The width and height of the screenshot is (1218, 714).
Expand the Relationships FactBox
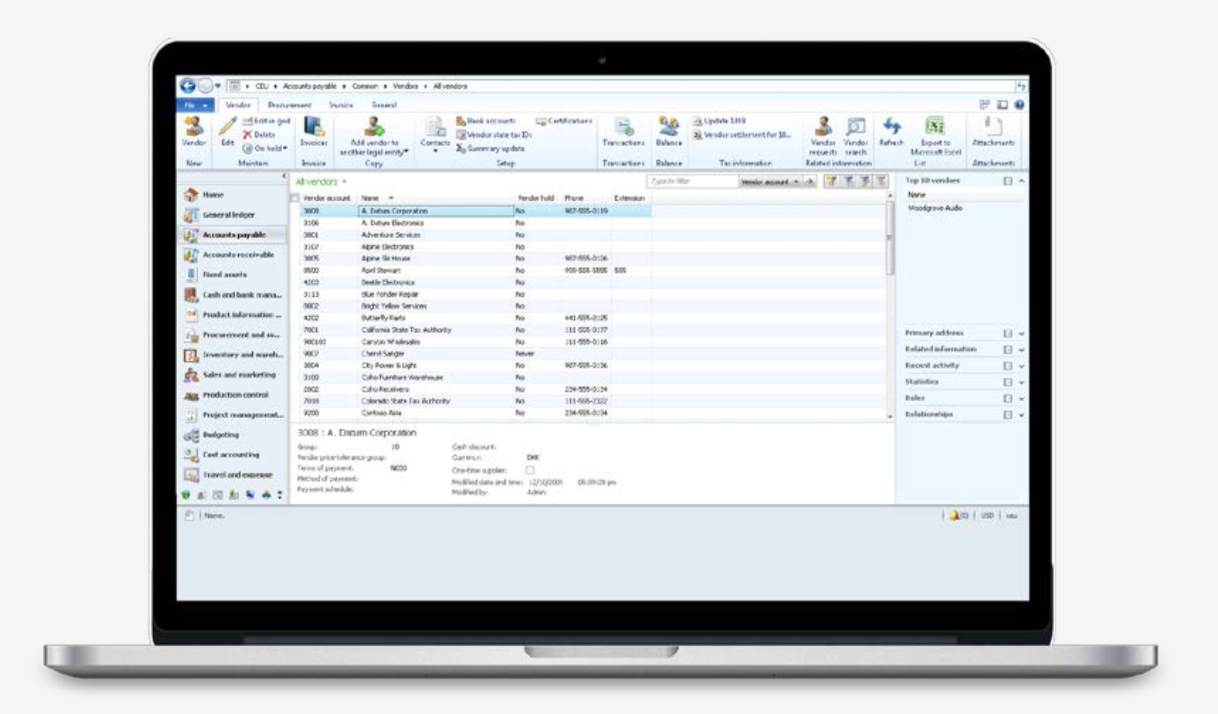pyautogui.click(x=1022, y=414)
